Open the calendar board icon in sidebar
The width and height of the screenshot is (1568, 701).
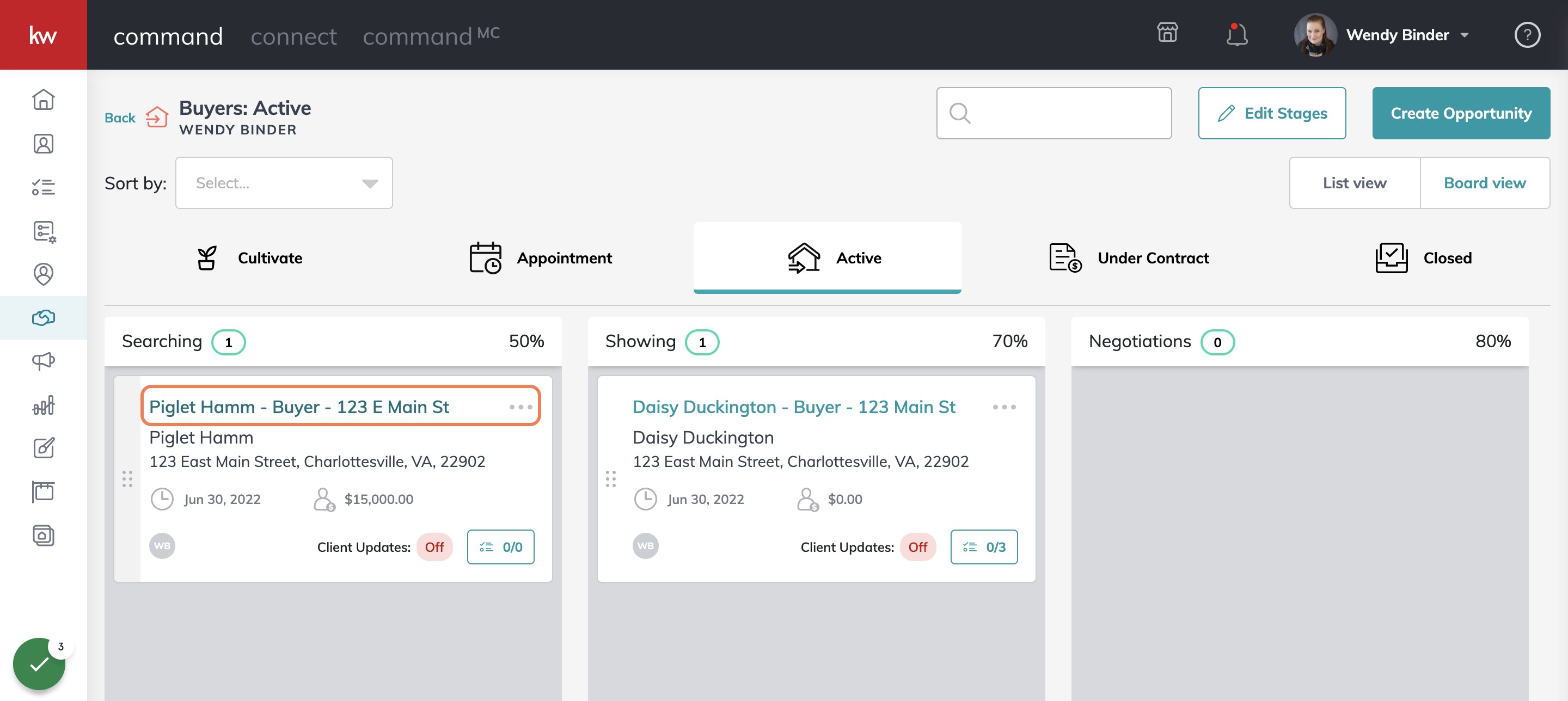(x=43, y=491)
